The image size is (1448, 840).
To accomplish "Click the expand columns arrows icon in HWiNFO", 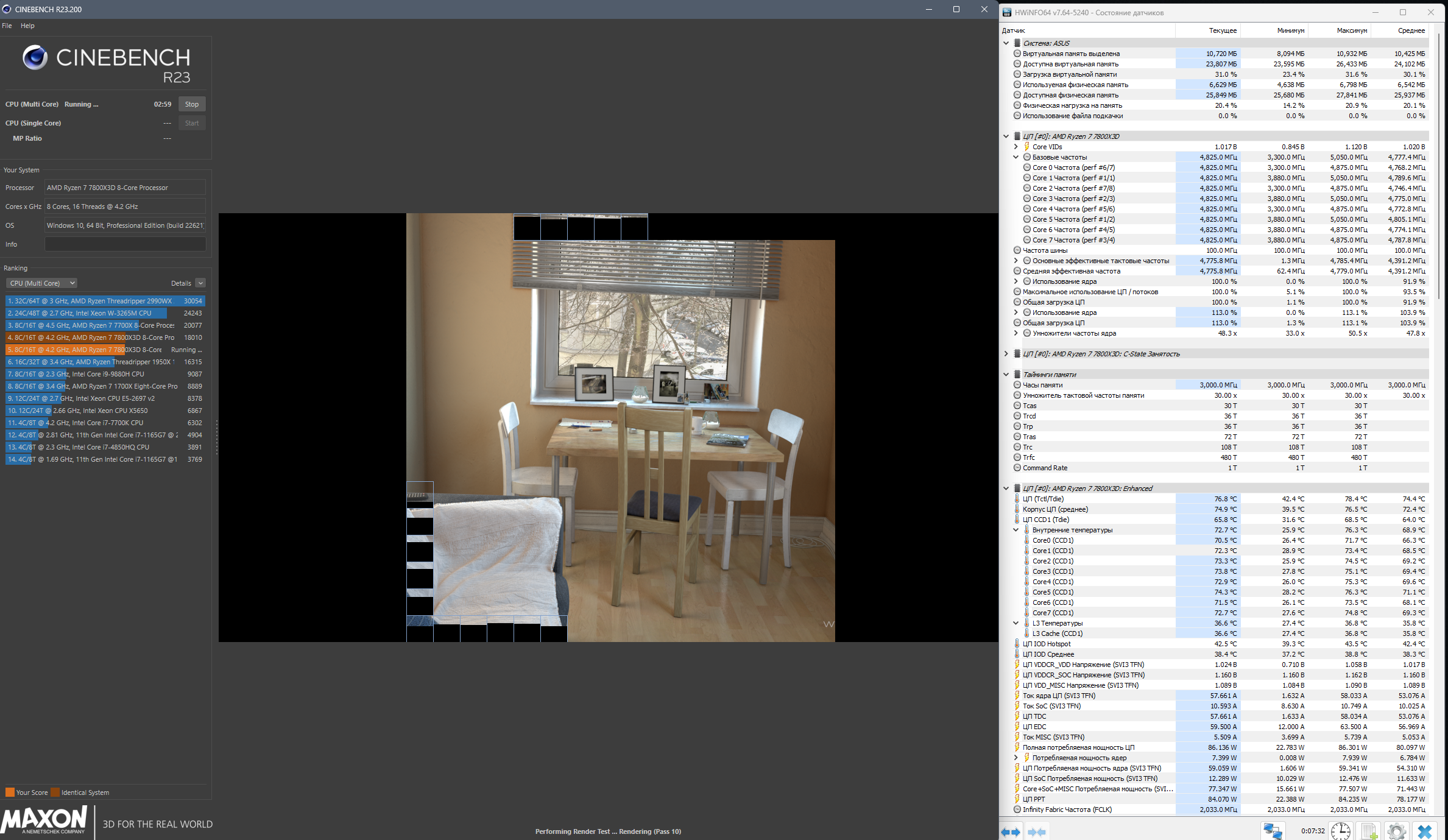I will [x=1011, y=831].
